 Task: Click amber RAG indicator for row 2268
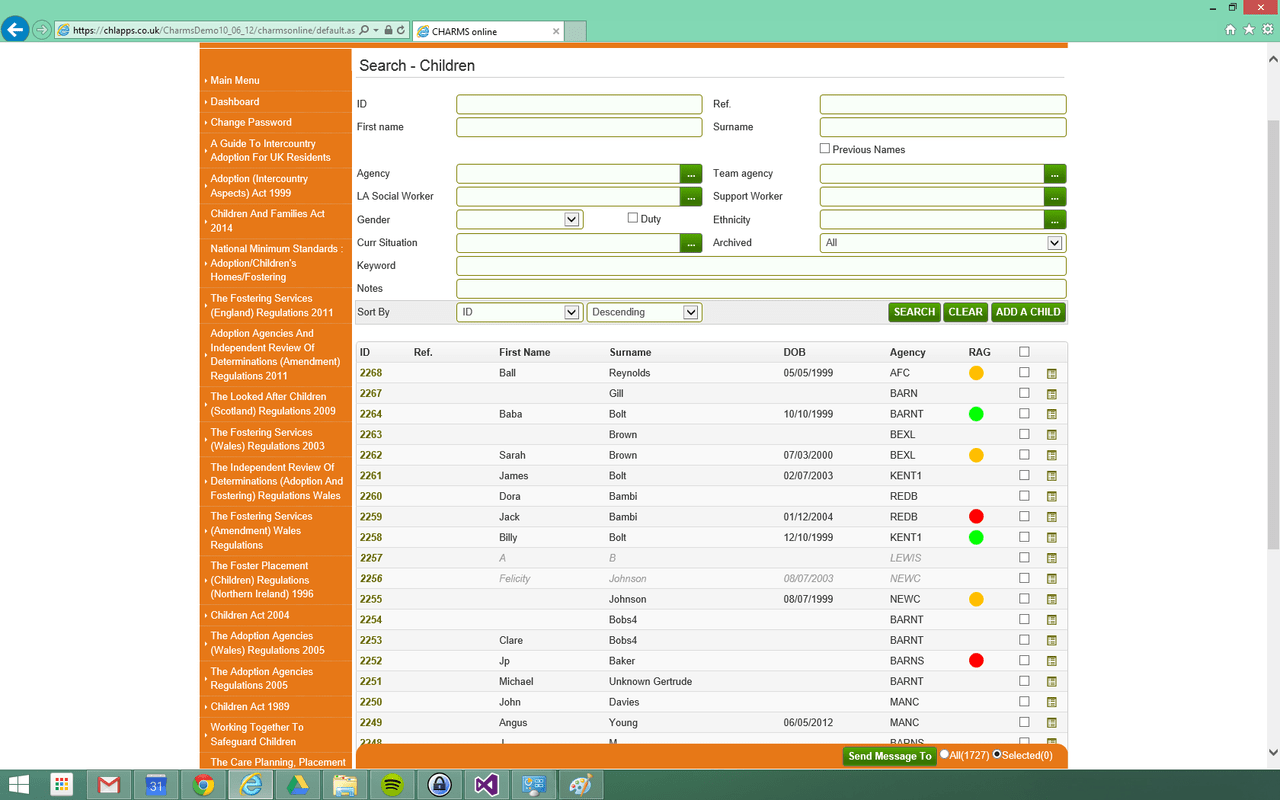coord(976,373)
